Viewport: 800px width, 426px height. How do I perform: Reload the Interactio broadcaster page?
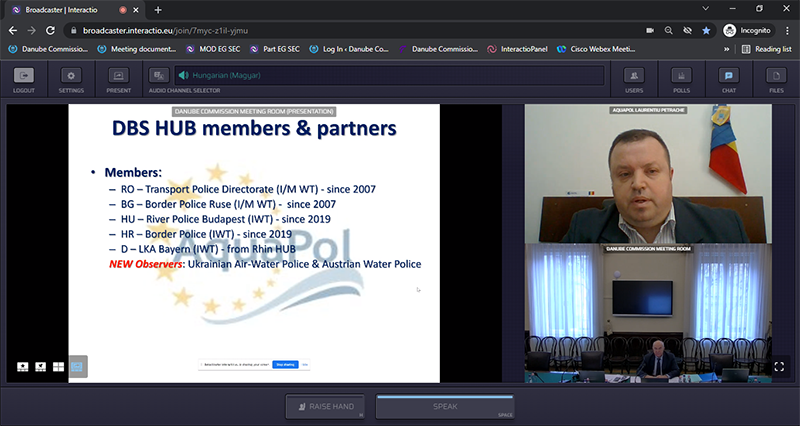pyautogui.click(x=50, y=31)
